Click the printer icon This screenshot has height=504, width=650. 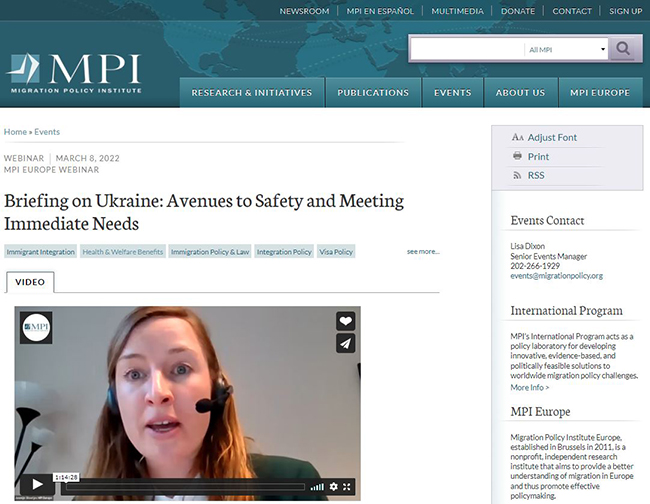tap(517, 156)
